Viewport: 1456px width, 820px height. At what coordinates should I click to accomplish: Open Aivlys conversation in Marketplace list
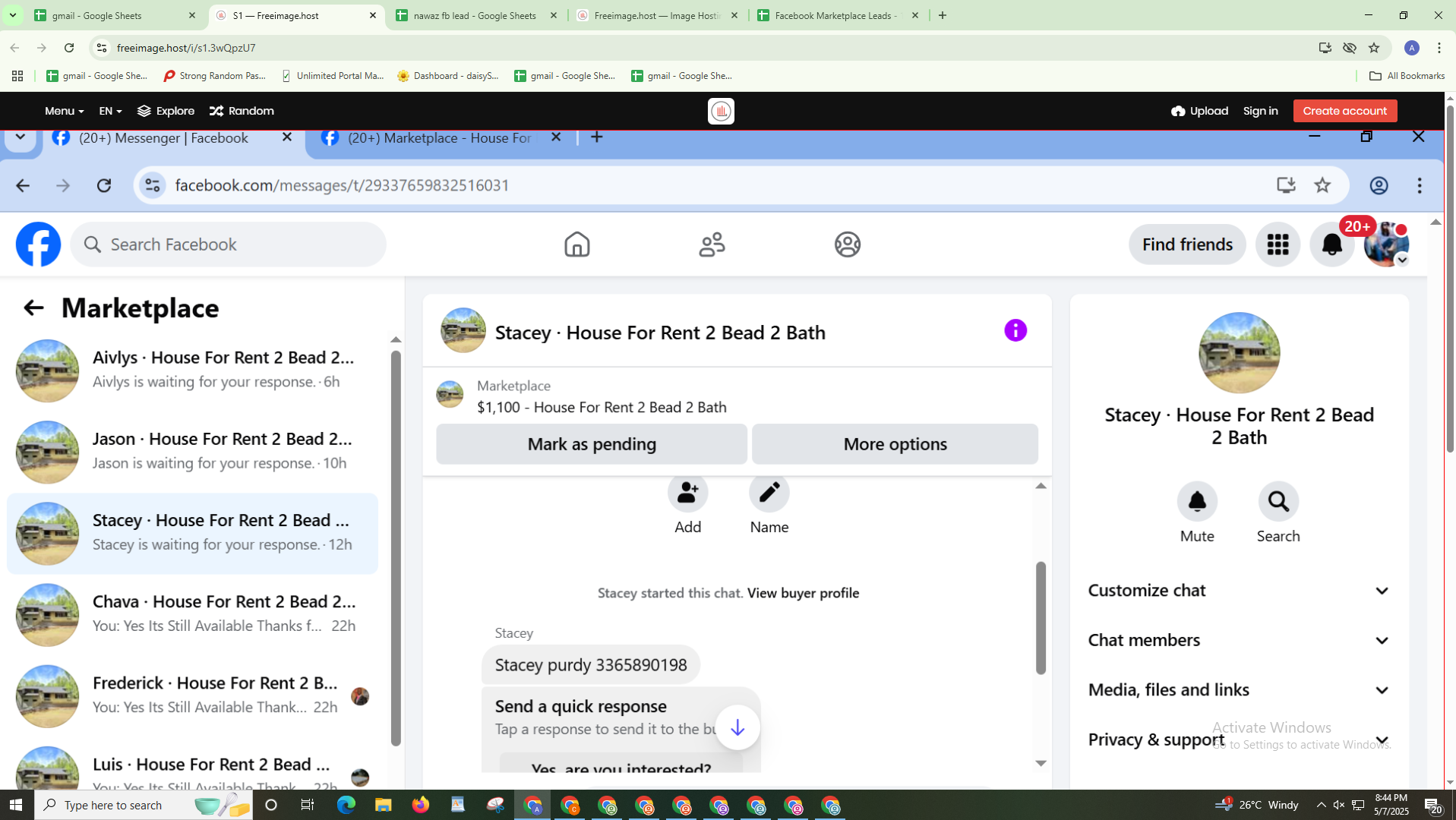coord(192,371)
